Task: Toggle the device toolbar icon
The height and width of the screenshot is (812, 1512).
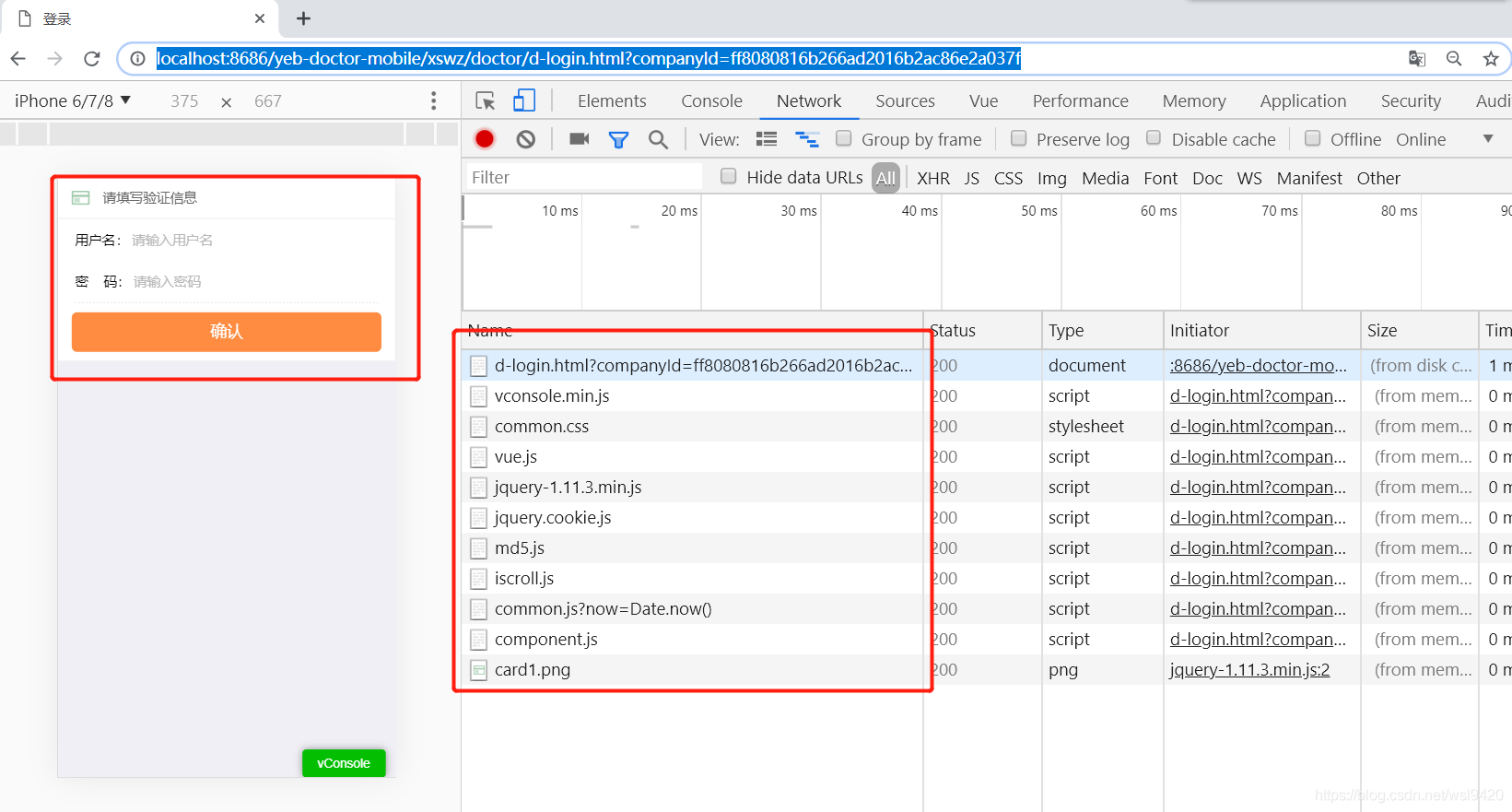Action: [x=524, y=100]
